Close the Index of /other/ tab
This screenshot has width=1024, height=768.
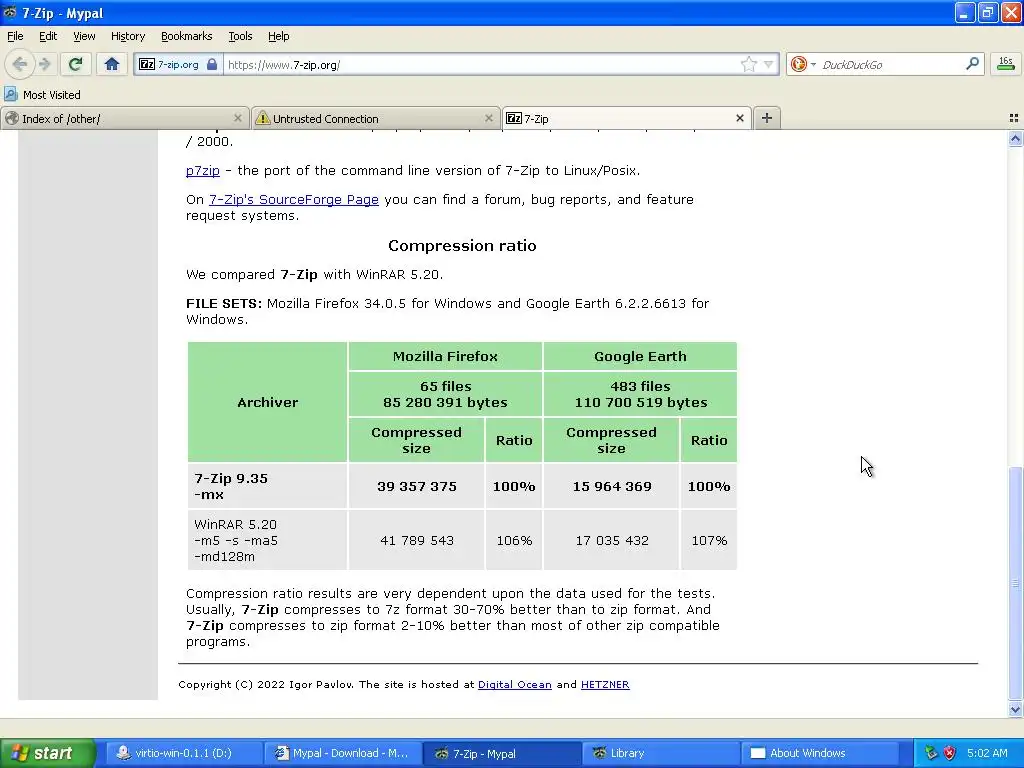pos(238,118)
